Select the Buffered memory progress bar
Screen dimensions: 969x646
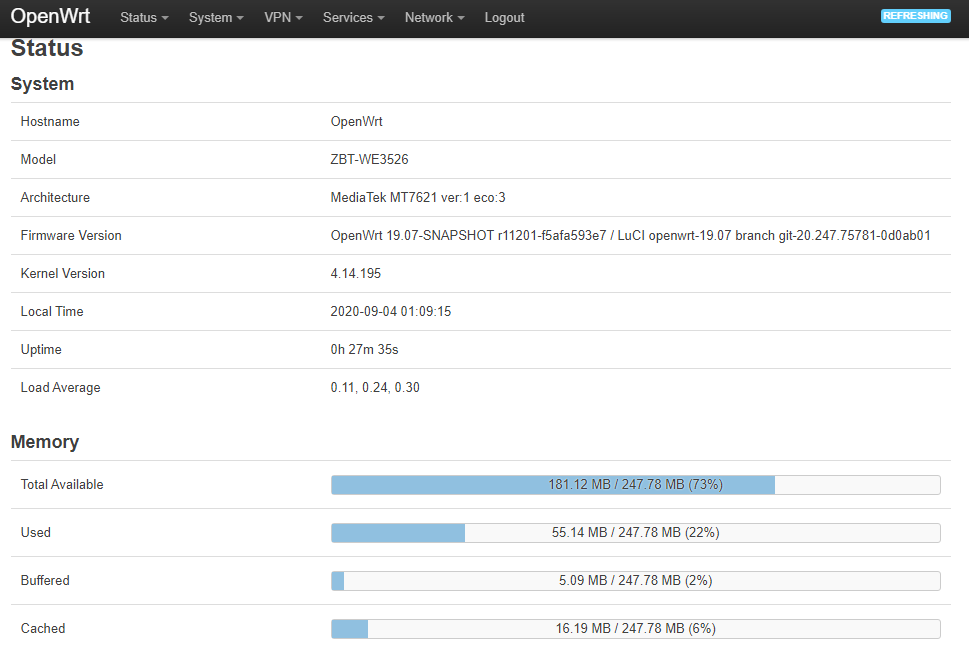(x=635, y=580)
